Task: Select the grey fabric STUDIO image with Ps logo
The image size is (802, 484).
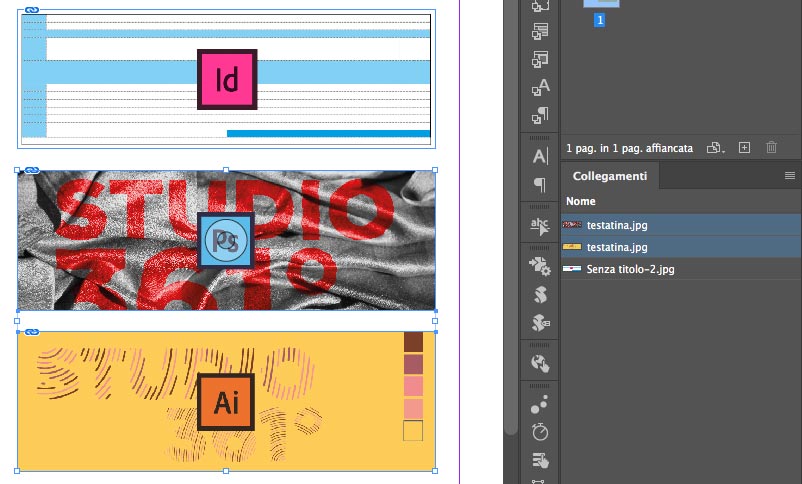Action: (226, 240)
